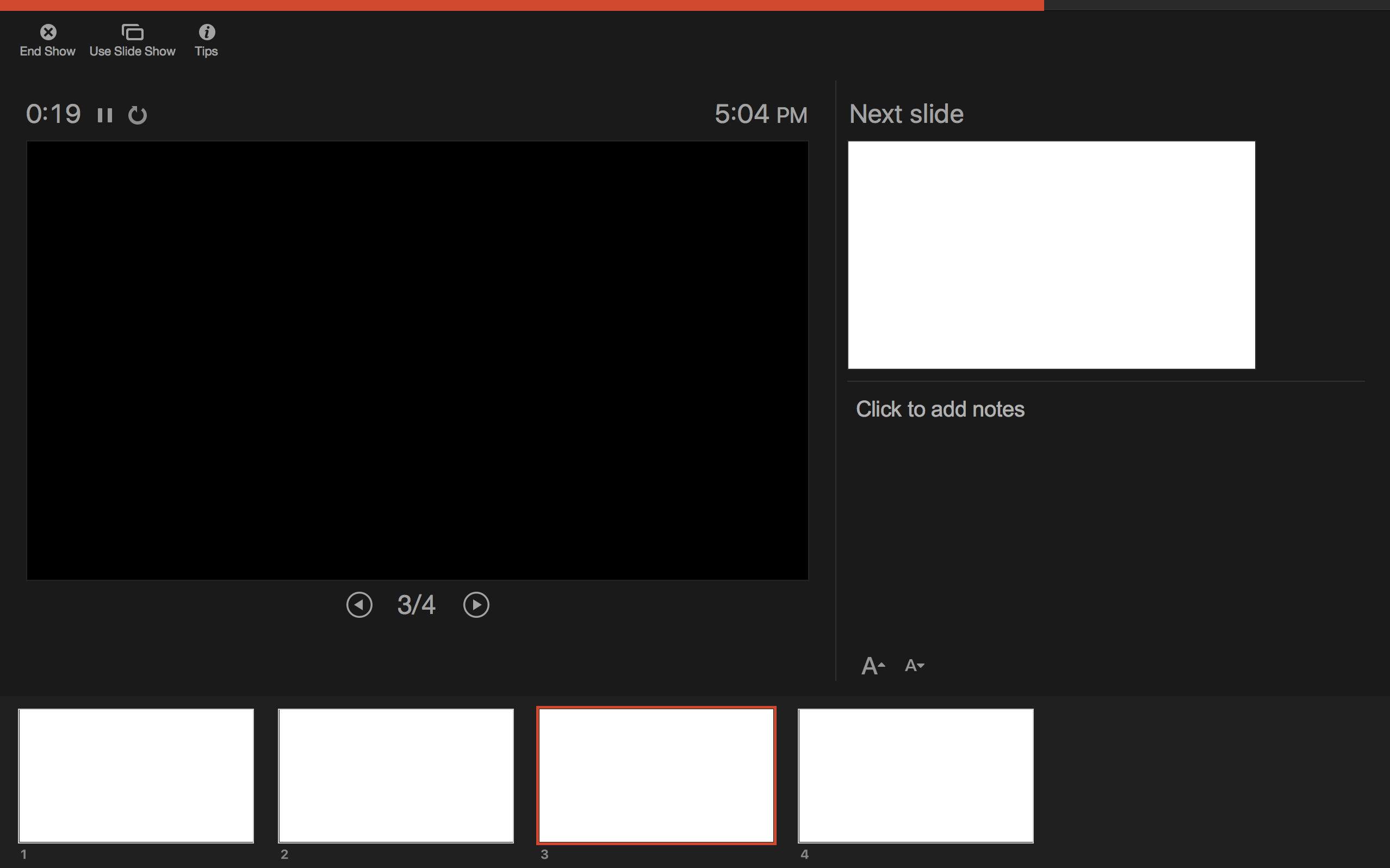The image size is (1390, 868).
Task: Open the Tips info icon
Action: (x=207, y=32)
